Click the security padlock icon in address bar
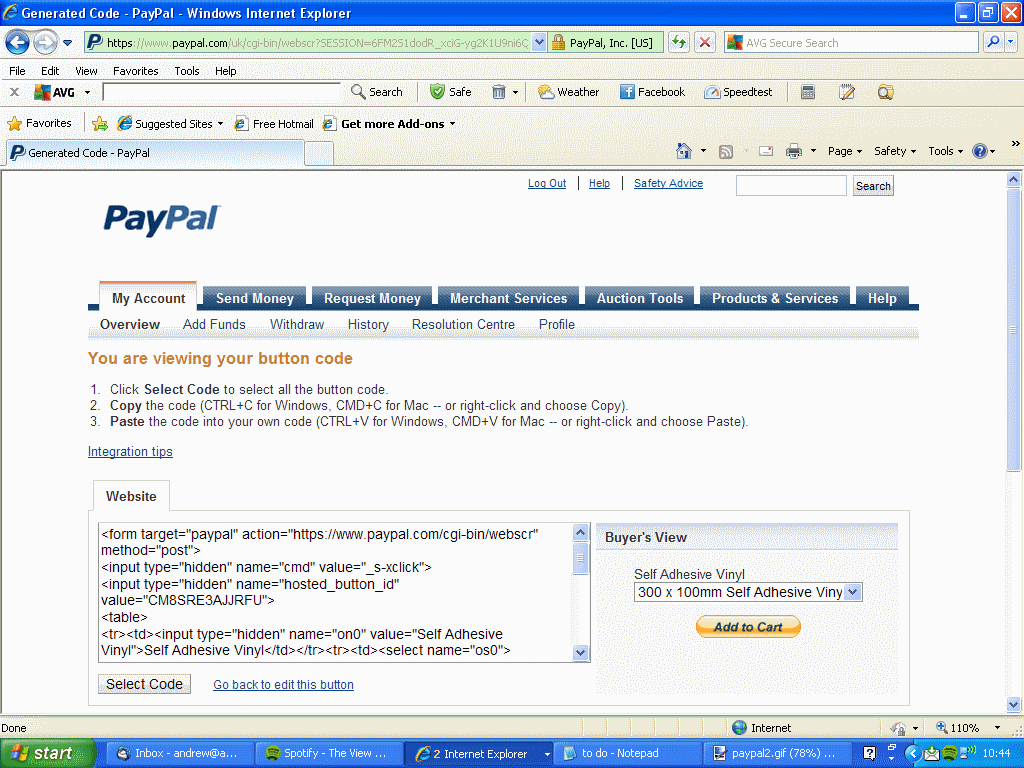1024x768 pixels. tap(558, 43)
